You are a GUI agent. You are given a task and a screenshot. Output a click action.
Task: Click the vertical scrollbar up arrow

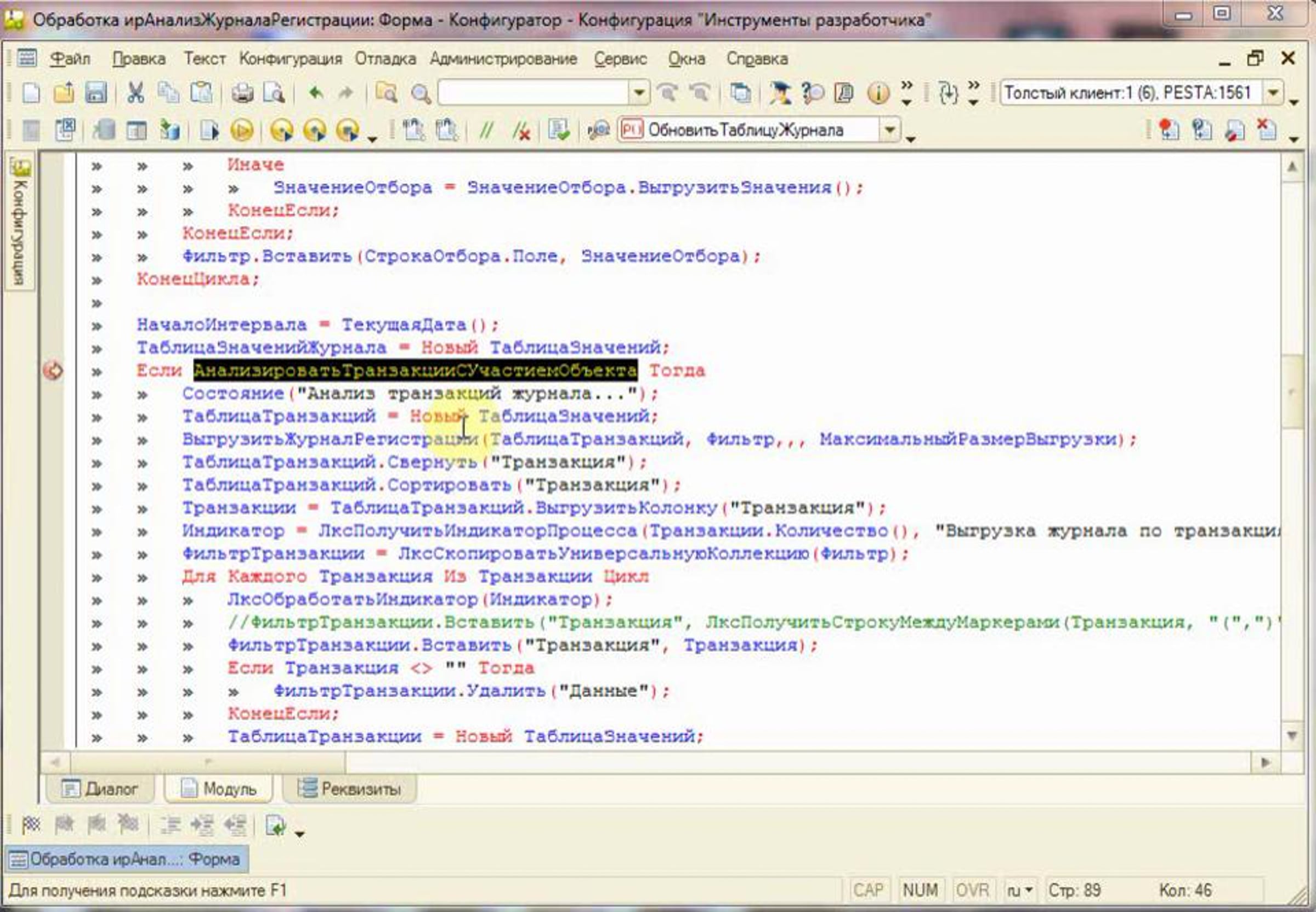coord(1292,167)
